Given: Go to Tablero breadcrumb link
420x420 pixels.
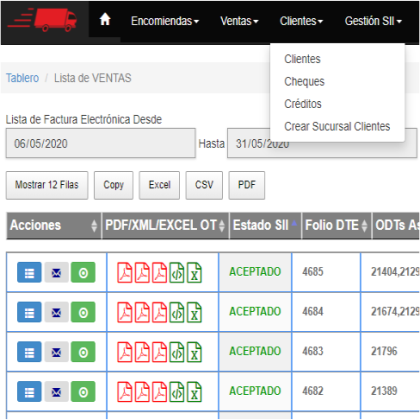Looking at the screenshot, I should [22, 78].
